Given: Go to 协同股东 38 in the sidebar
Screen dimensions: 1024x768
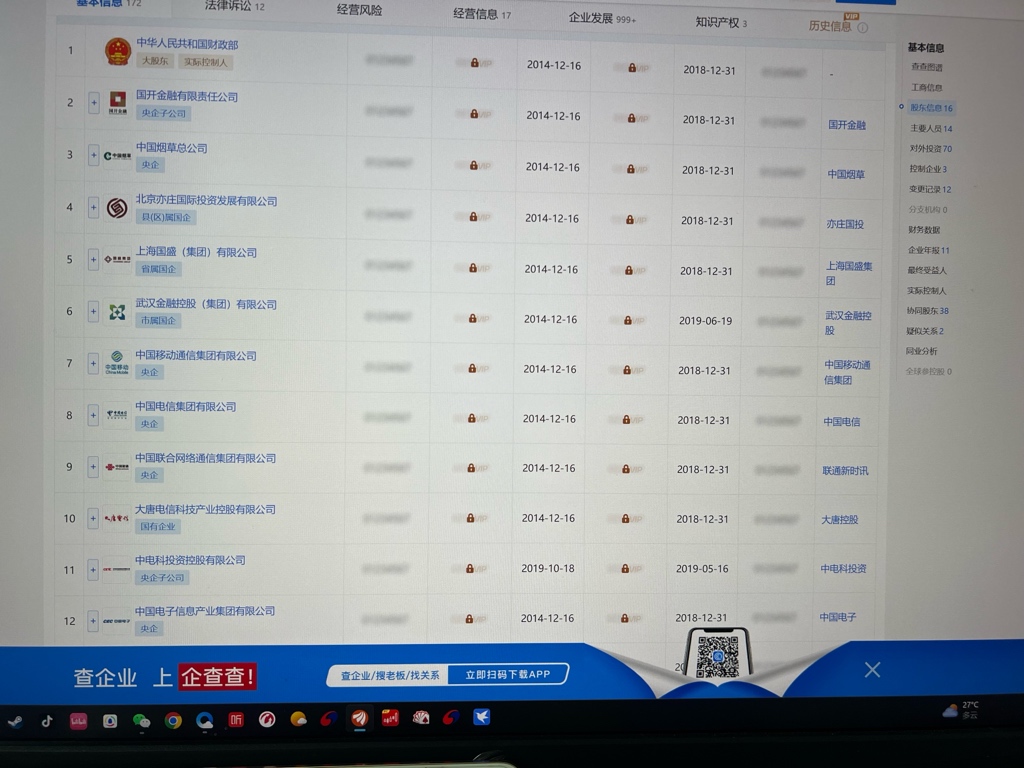Looking at the screenshot, I should coord(927,311).
